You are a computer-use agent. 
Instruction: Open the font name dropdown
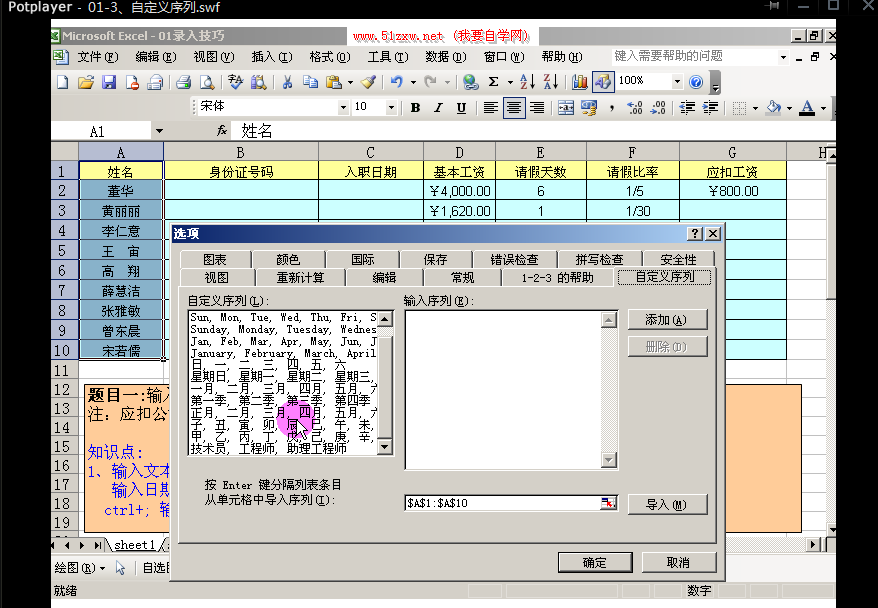coord(343,107)
